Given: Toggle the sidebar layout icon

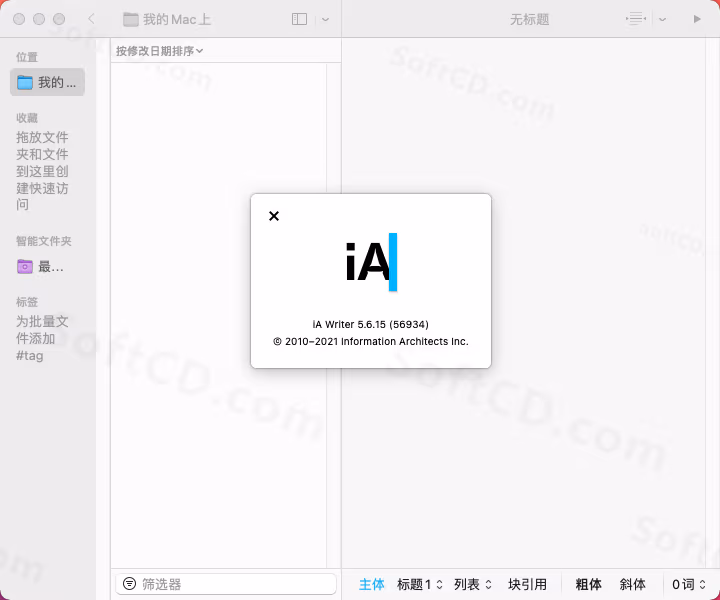Looking at the screenshot, I should 299,19.
